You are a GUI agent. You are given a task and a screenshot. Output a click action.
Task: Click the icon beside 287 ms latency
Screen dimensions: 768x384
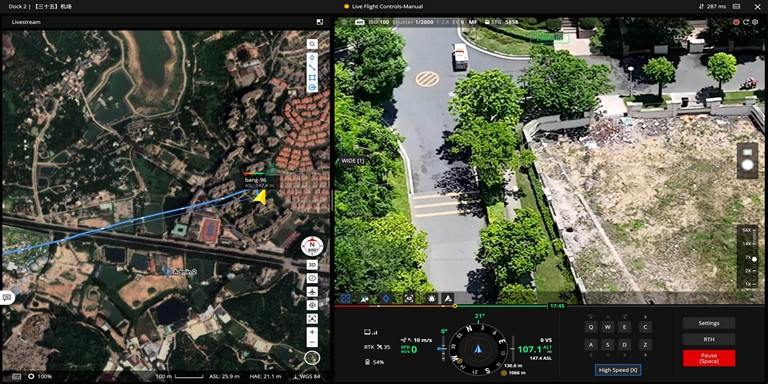click(736, 6)
